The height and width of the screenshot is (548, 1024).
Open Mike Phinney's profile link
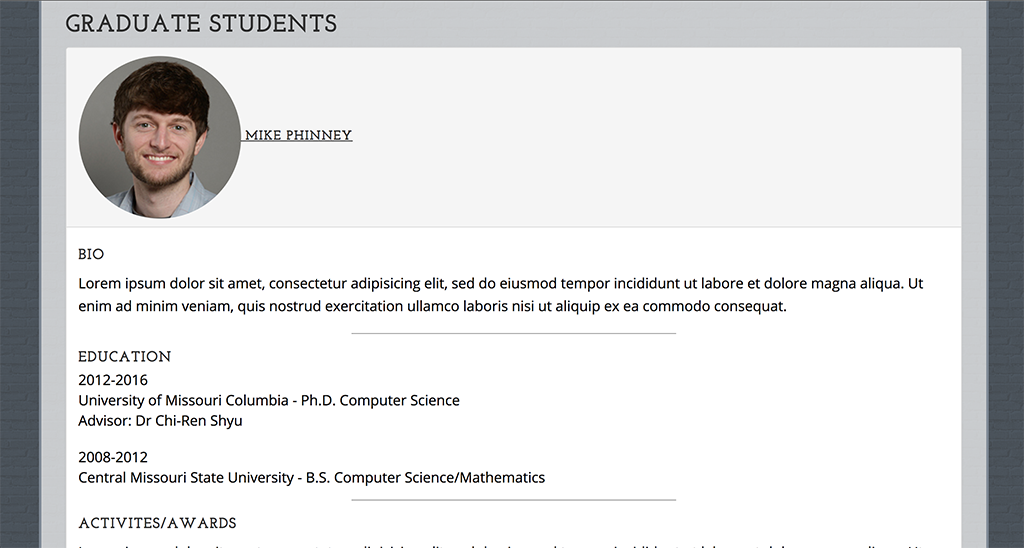point(298,135)
